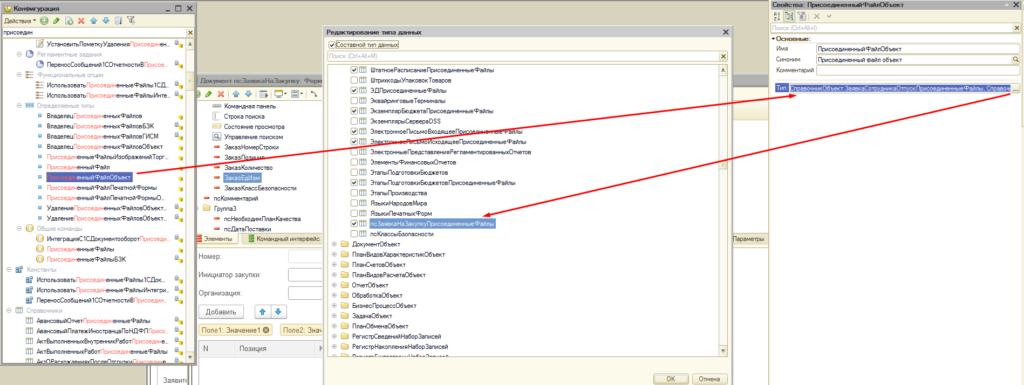The width and height of the screenshot is (1024, 385).
Task: Remove the Поле1: Значение1 filter tag
Action: 266,330
